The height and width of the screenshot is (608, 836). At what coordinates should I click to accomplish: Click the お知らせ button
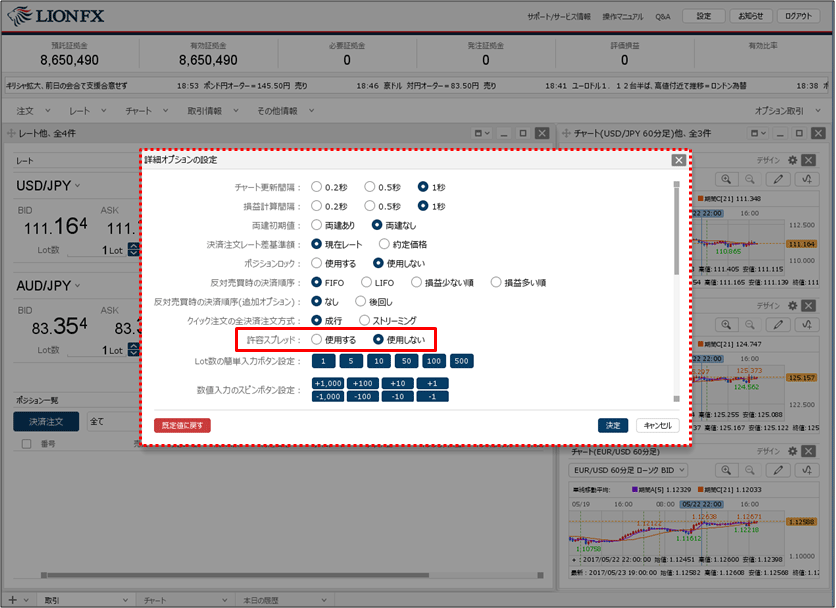pos(751,16)
